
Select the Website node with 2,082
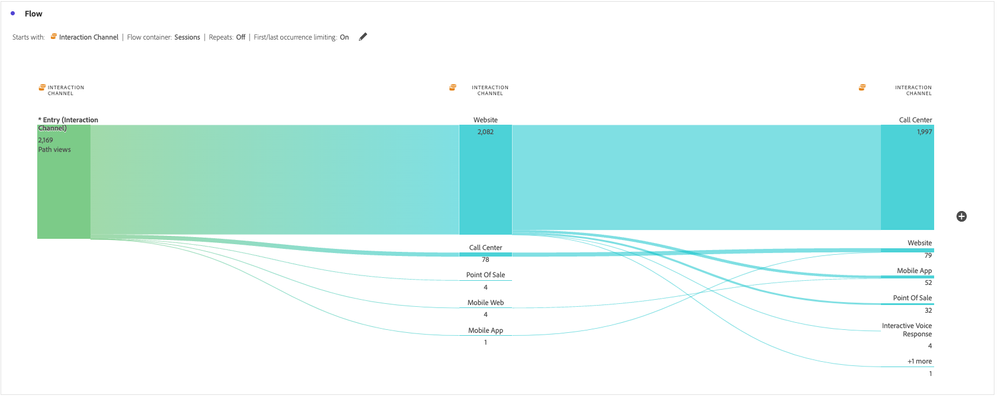(486, 180)
